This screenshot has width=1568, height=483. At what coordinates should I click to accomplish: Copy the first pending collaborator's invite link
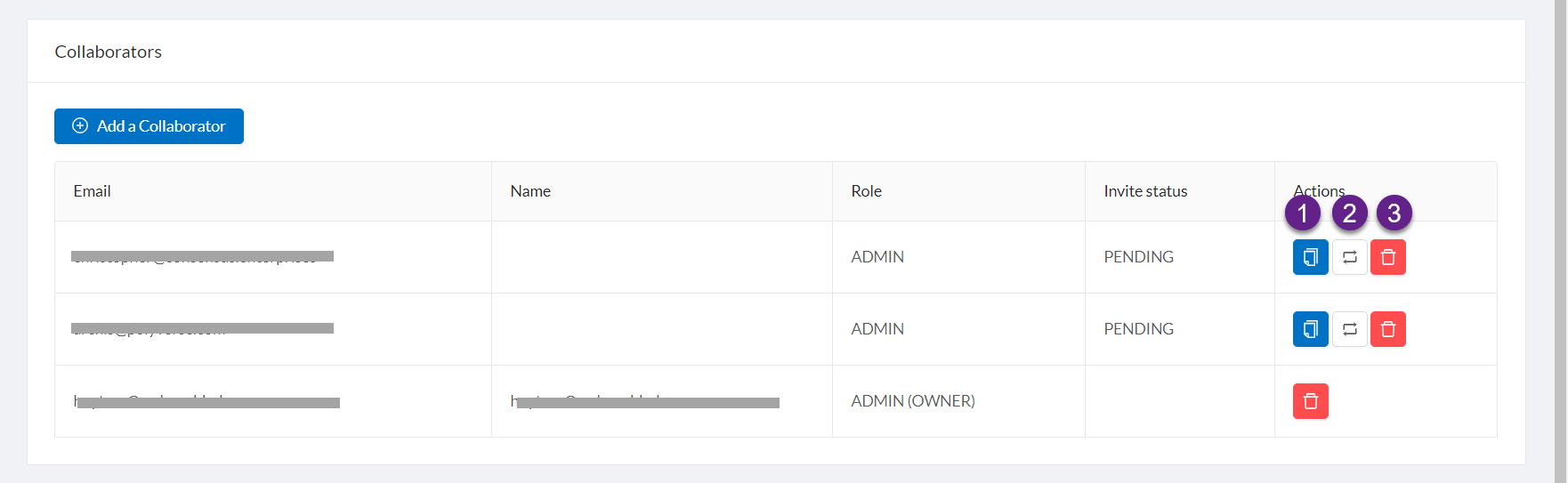pyautogui.click(x=1310, y=257)
